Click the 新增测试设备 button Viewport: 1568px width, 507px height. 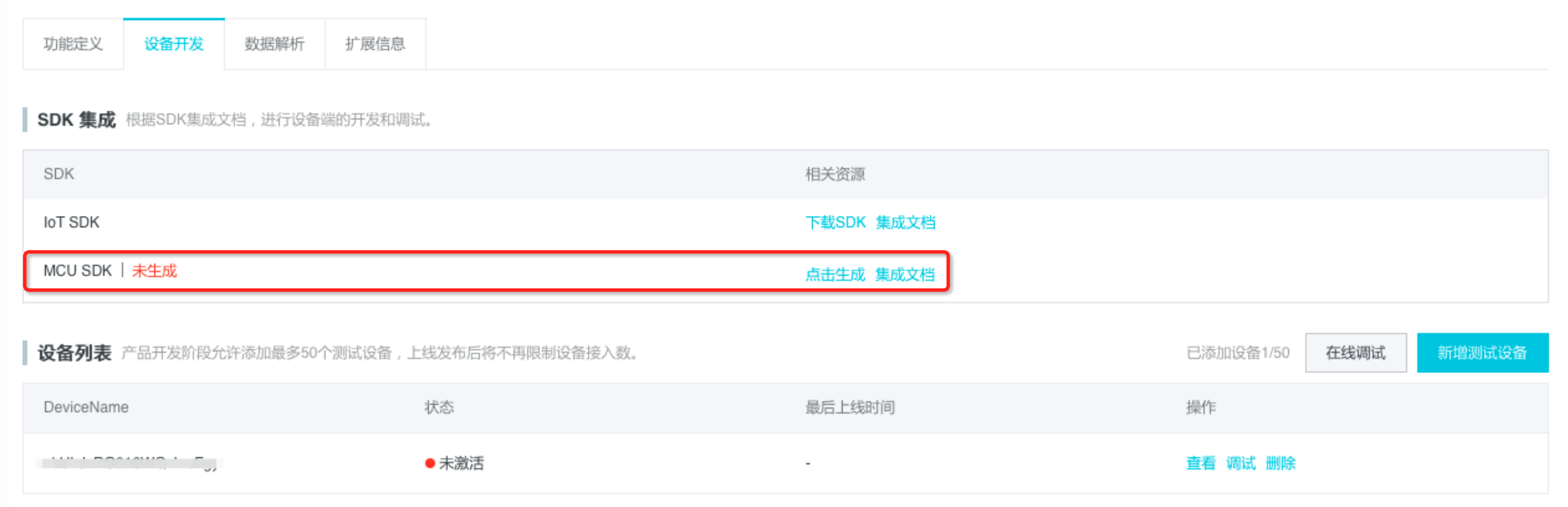point(1482,353)
